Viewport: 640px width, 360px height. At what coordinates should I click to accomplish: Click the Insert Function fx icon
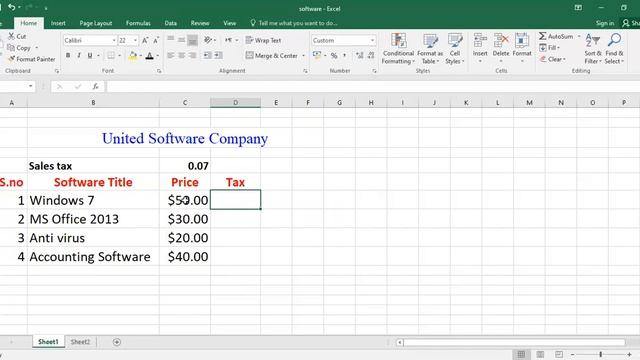tap(96, 87)
